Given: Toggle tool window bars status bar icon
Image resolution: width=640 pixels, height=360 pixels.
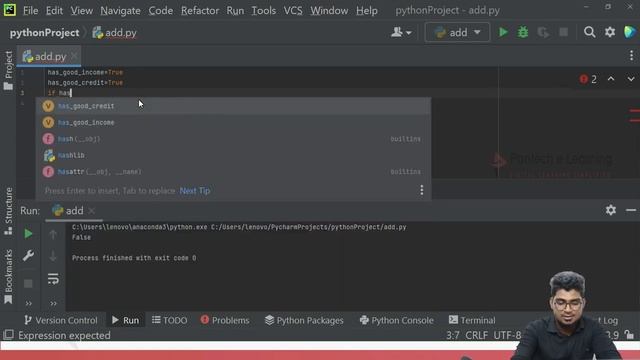Looking at the screenshot, I should pyautogui.click(x=8, y=335).
